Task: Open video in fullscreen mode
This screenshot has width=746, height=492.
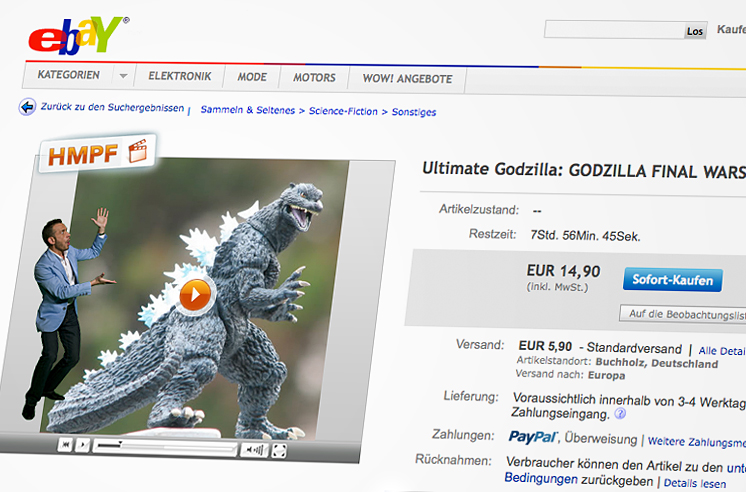Action: coord(279,451)
